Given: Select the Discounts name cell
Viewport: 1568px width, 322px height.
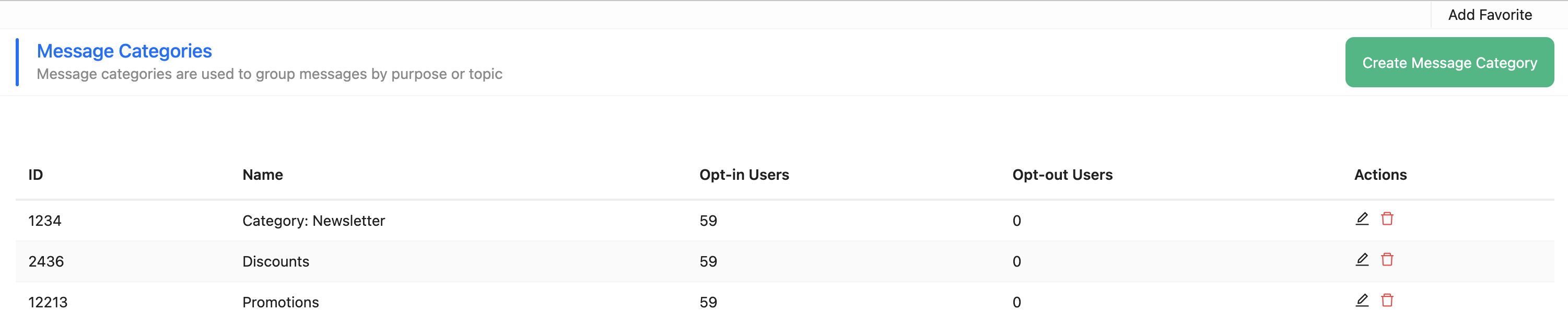Looking at the screenshot, I should pos(276,262).
